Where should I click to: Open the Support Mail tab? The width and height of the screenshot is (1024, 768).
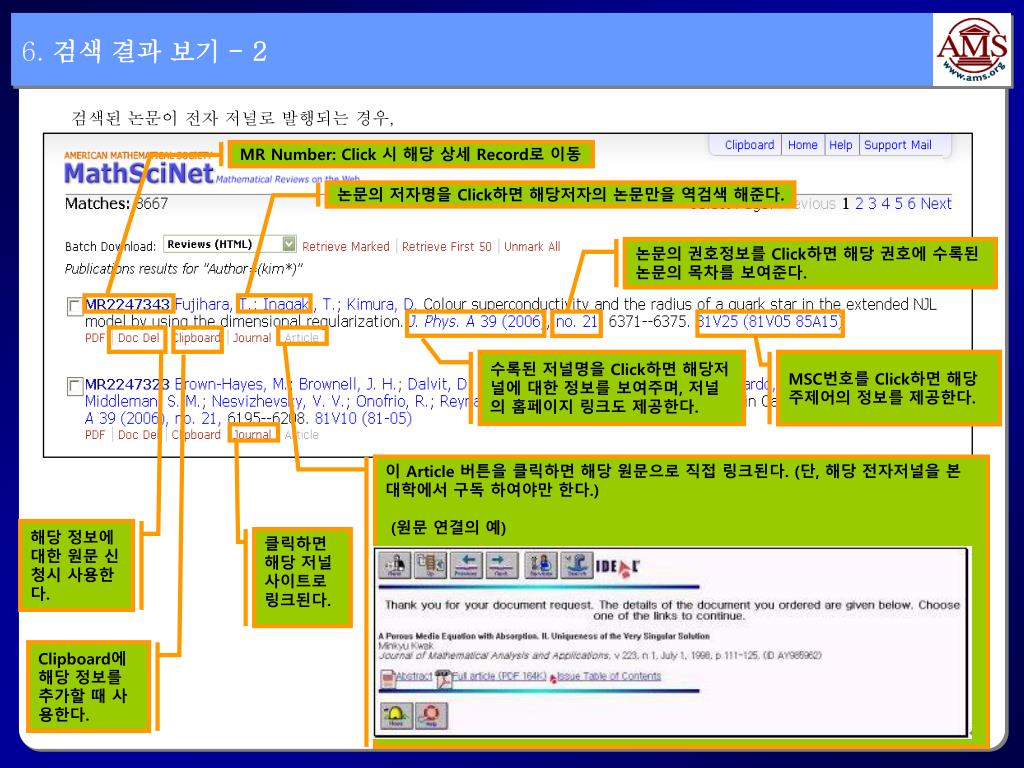coord(898,145)
